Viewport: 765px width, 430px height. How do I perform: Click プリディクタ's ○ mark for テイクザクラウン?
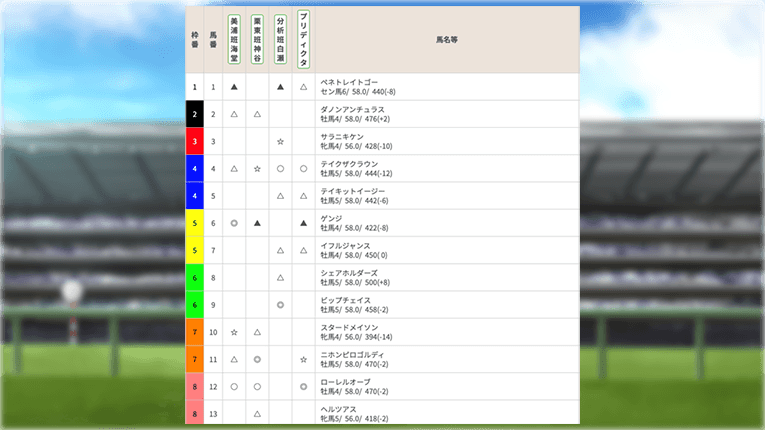(303, 169)
